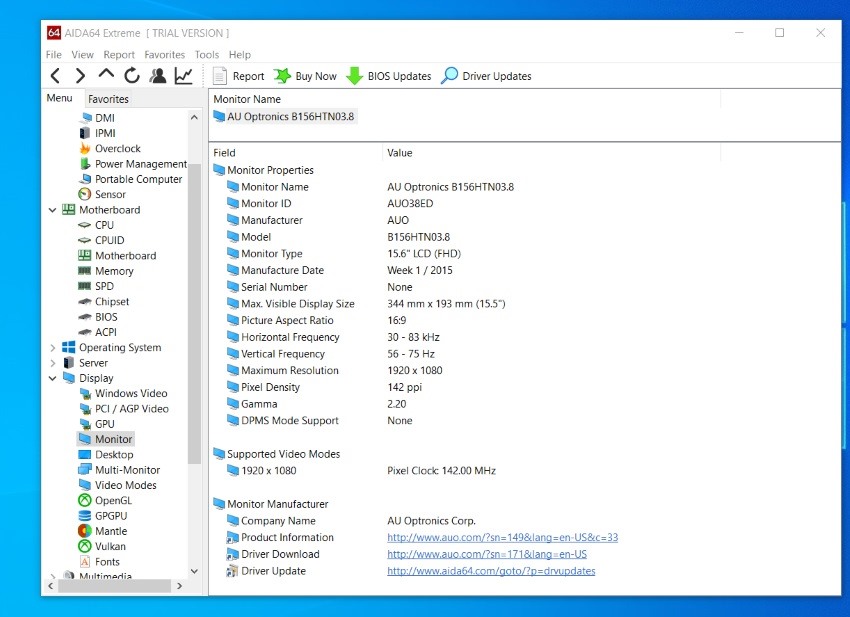Switch to the Favorites tab in the sidebar
850x617 pixels.
(108, 99)
